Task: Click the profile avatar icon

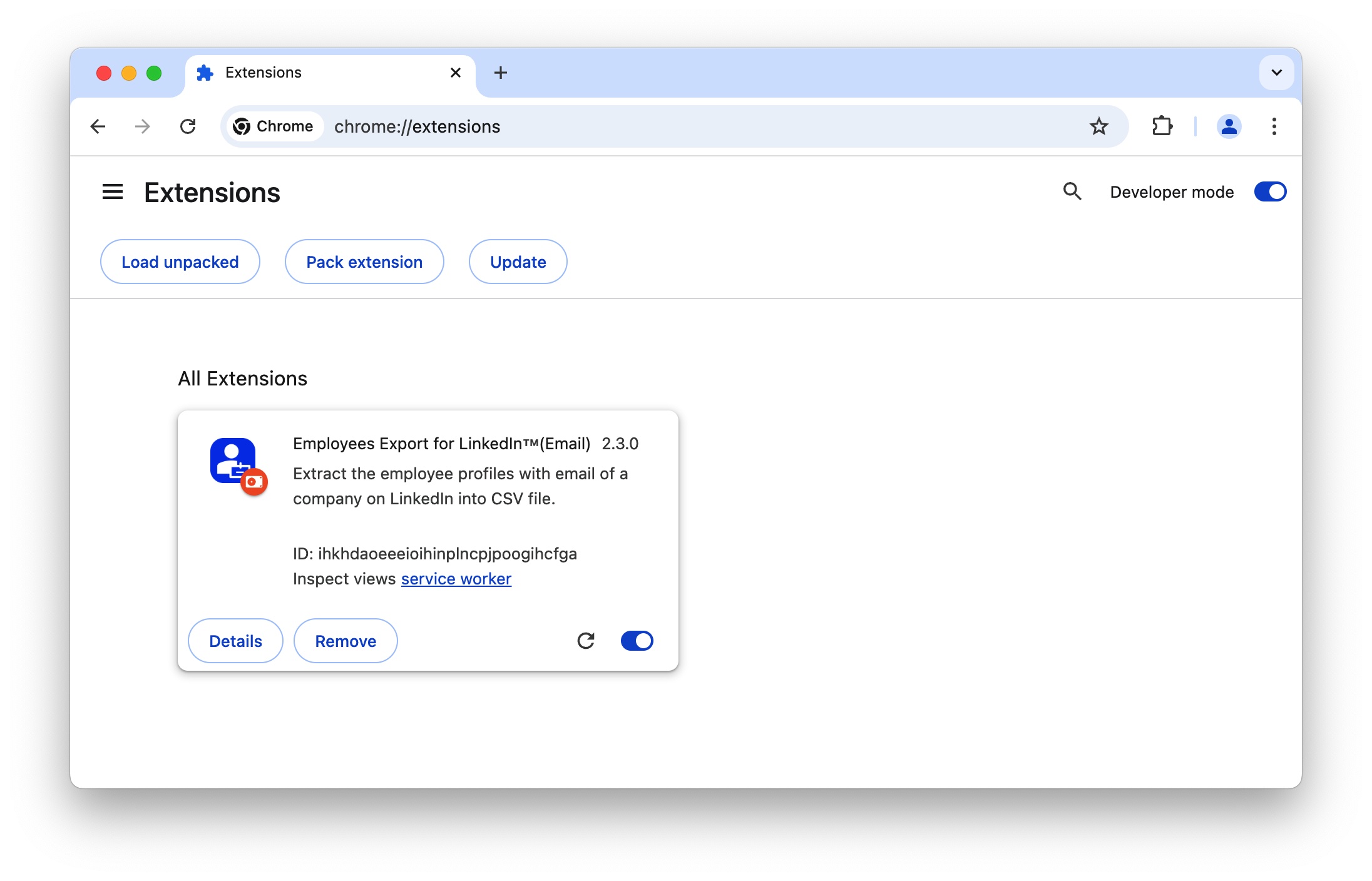Action: (x=1229, y=126)
